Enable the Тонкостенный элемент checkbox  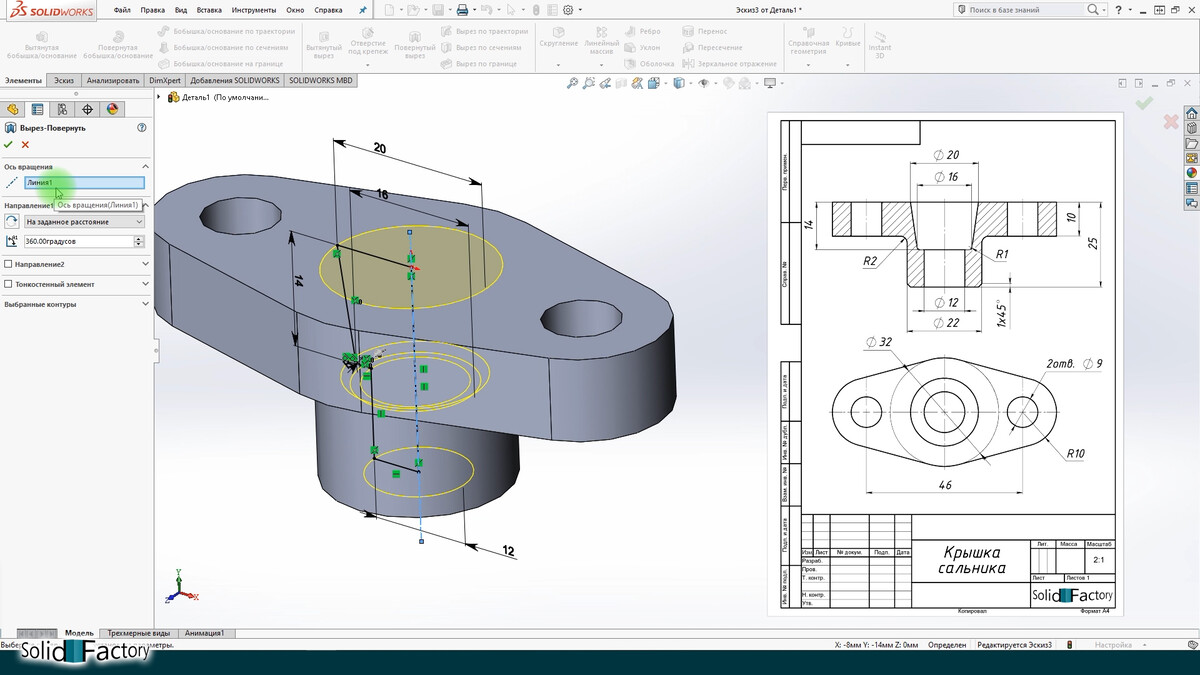pyautogui.click(x=9, y=284)
